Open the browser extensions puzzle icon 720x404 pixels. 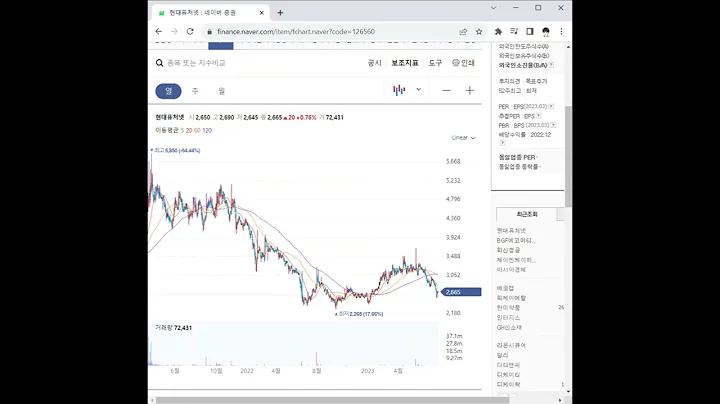coord(498,31)
